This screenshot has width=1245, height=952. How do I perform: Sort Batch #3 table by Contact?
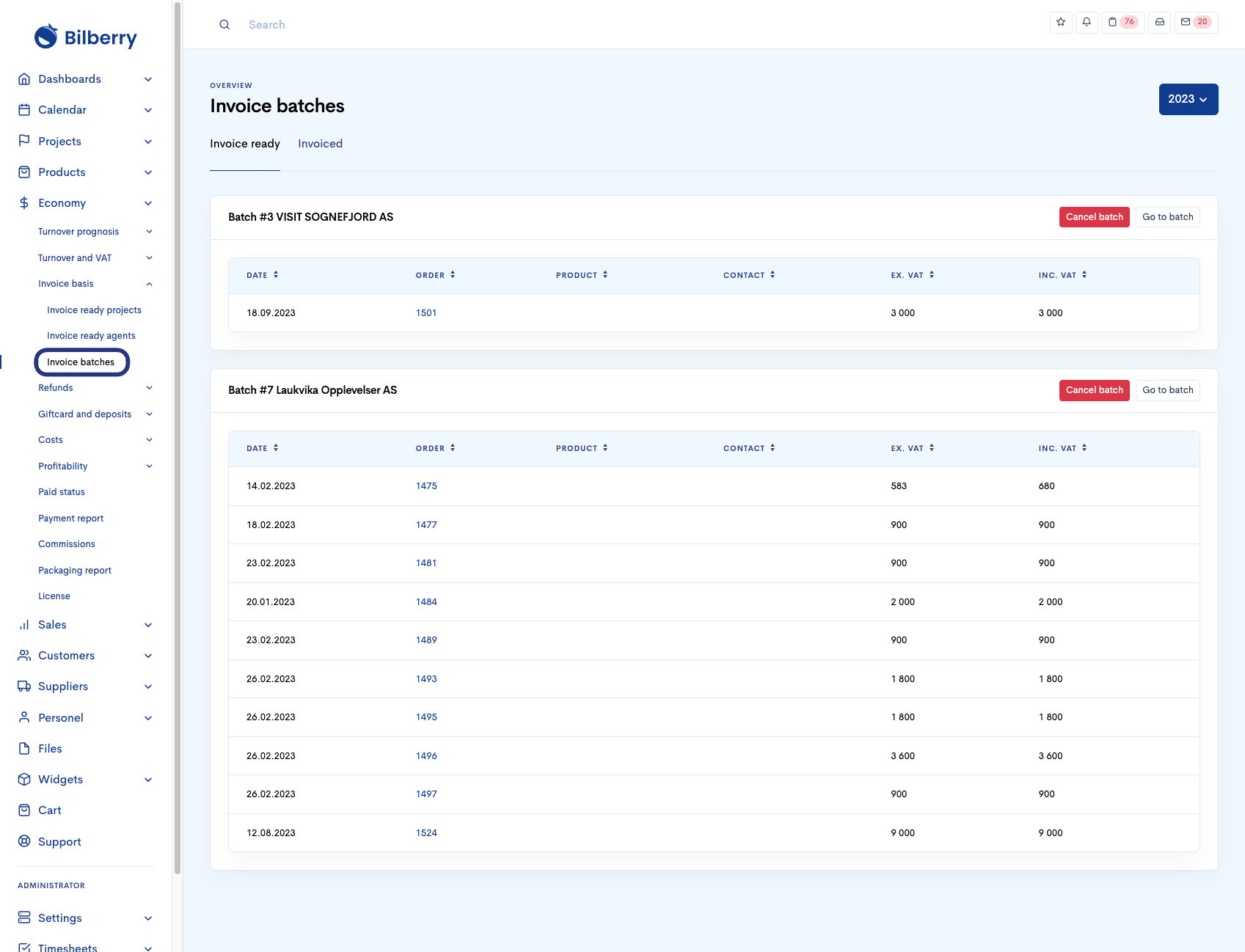tap(750, 275)
